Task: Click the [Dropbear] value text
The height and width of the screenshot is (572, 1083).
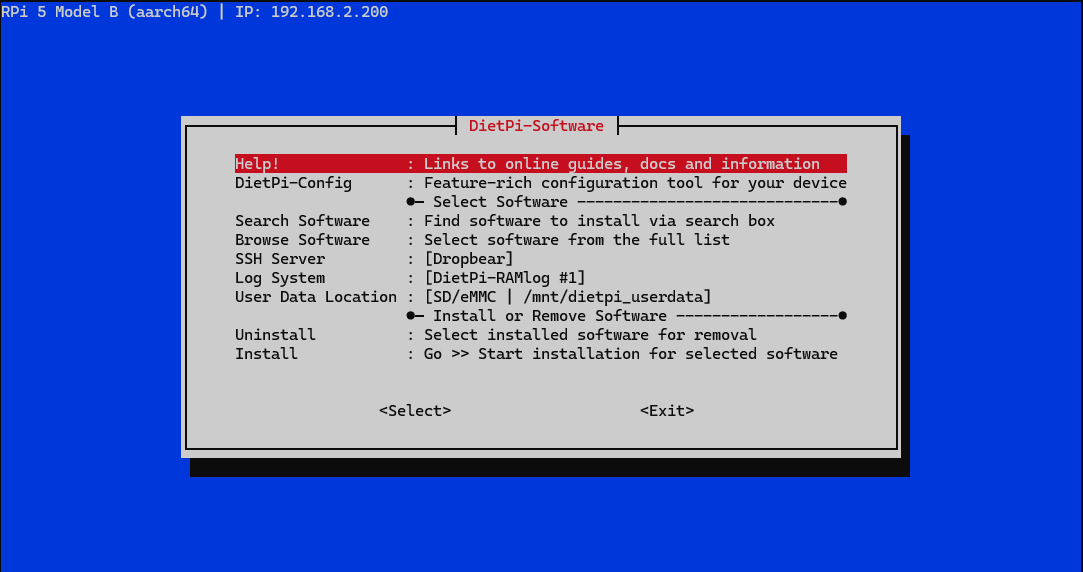Action: click(469, 259)
